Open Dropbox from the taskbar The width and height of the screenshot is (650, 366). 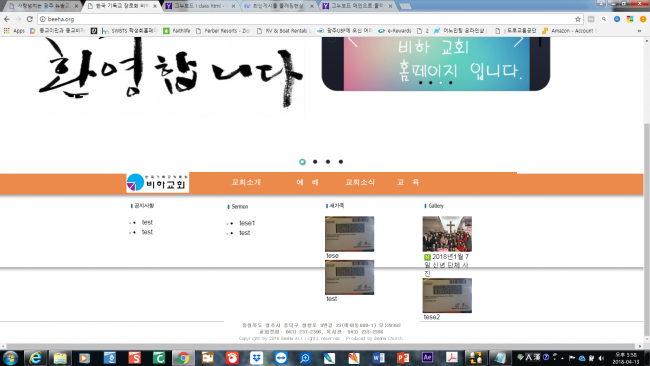point(257,358)
